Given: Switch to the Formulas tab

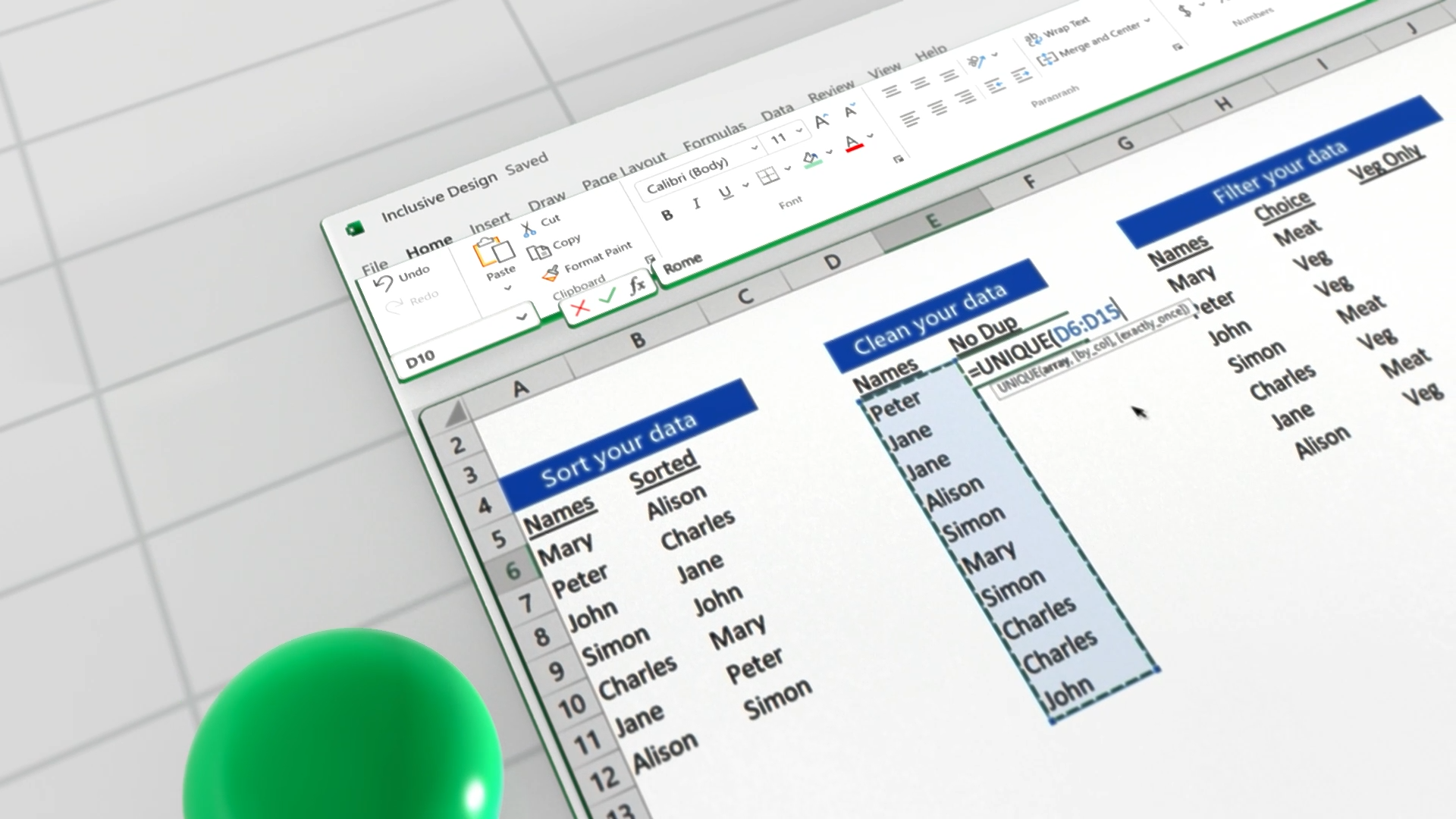Looking at the screenshot, I should click(714, 136).
